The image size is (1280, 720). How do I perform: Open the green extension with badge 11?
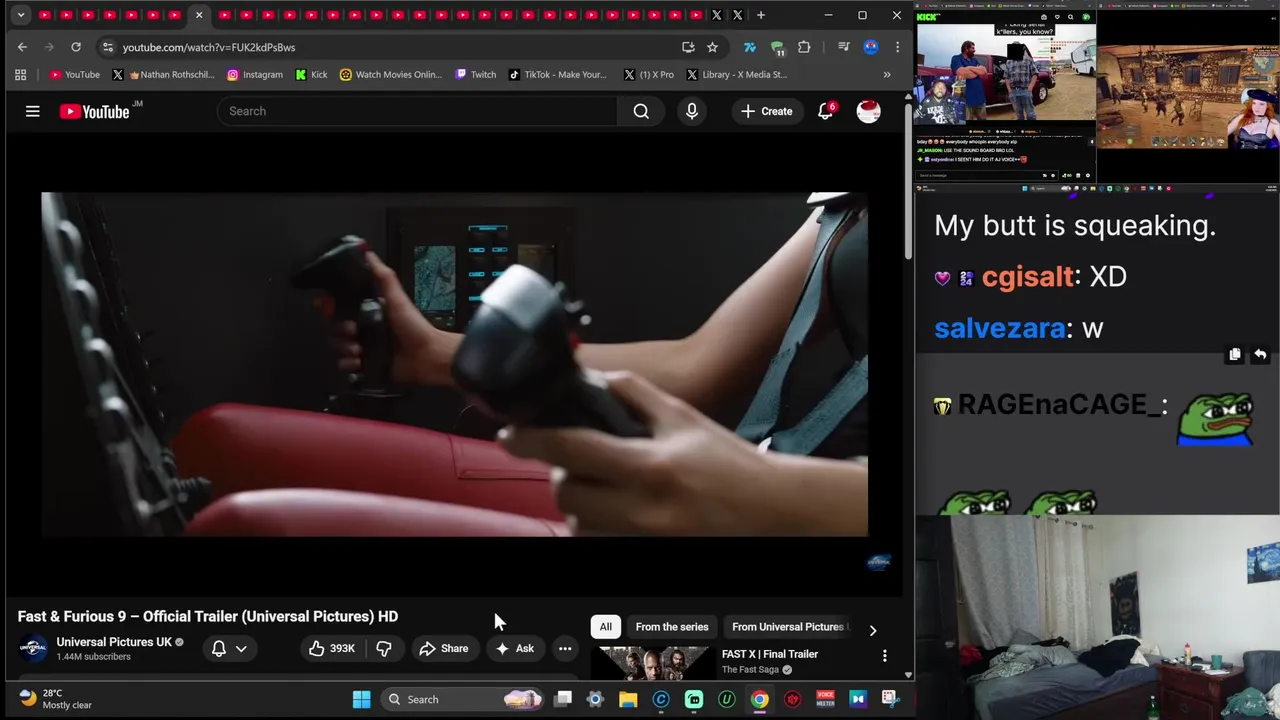point(778,47)
